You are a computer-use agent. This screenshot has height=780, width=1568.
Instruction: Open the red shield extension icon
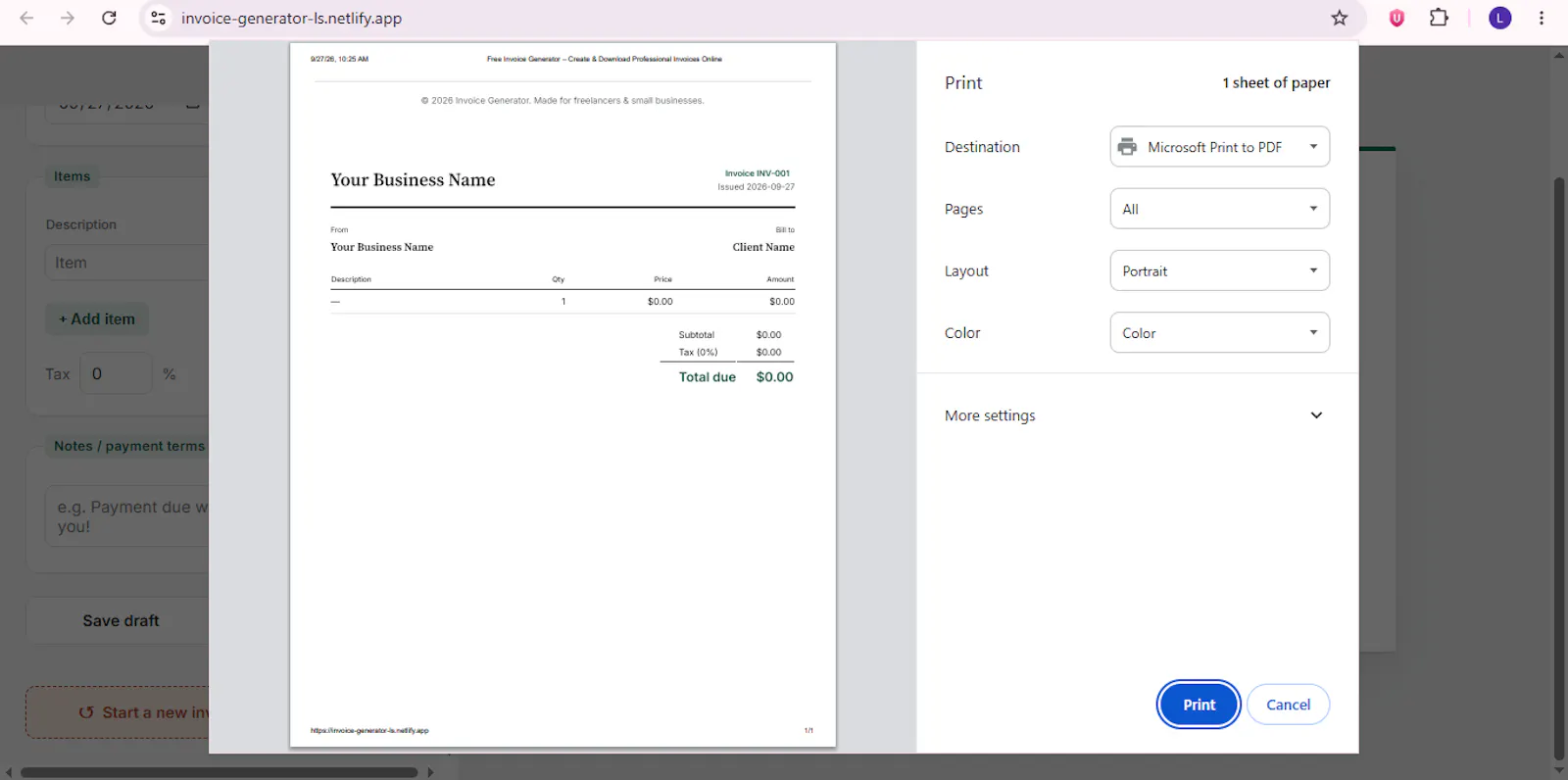tap(1396, 18)
